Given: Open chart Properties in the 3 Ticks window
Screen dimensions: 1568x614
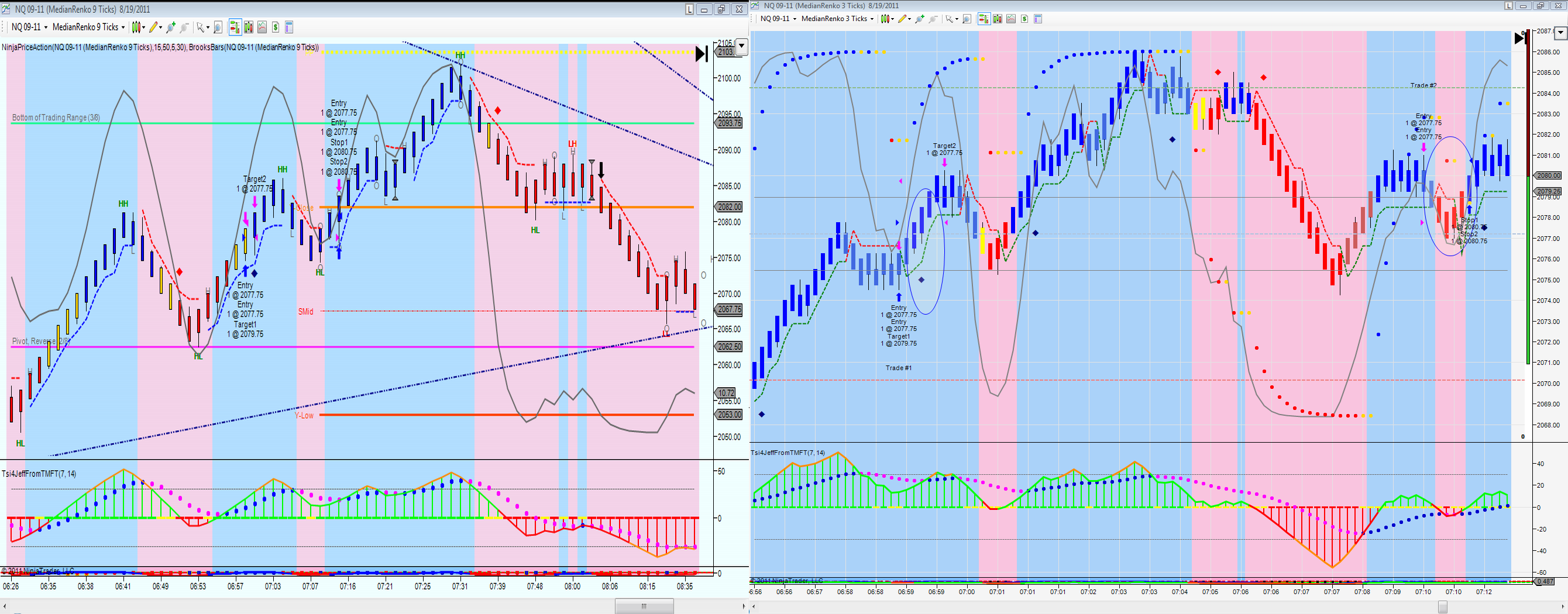Looking at the screenshot, I should pyautogui.click(x=1038, y=19).
